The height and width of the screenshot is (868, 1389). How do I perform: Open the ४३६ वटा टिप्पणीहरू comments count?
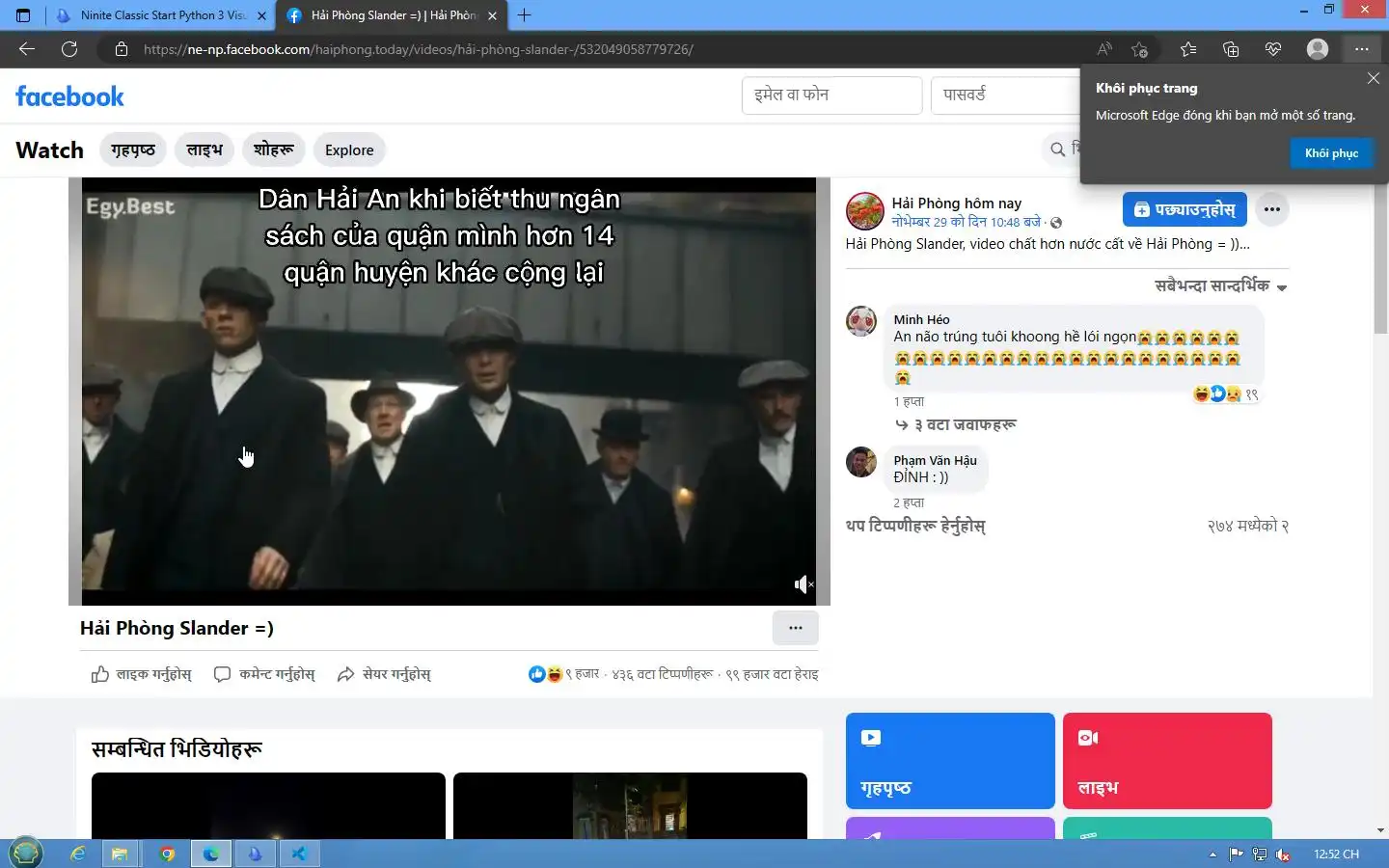[x=663, y=674]
